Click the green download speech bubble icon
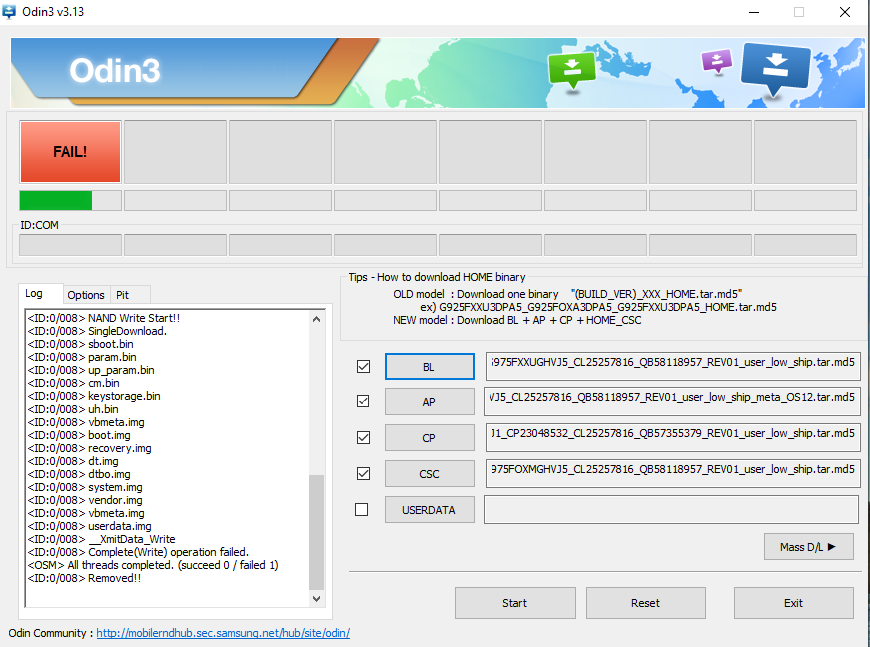870x647 pixels. point(571,69)
